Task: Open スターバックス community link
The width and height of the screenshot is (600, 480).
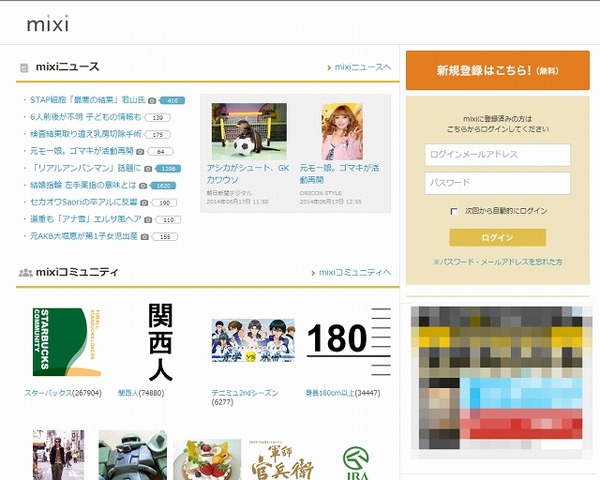Action: coord(48,393)
